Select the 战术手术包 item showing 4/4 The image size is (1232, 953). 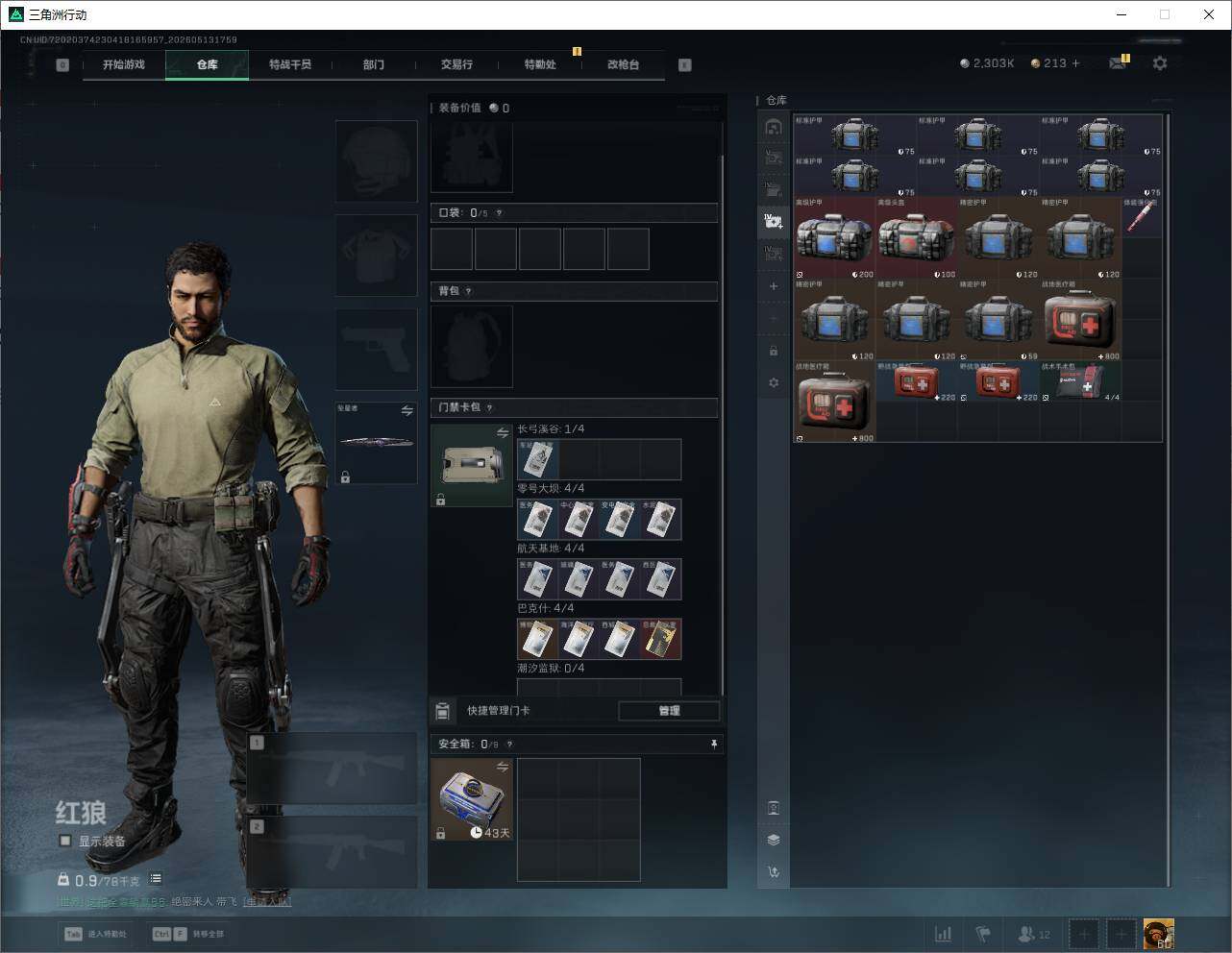[1080, 381]
